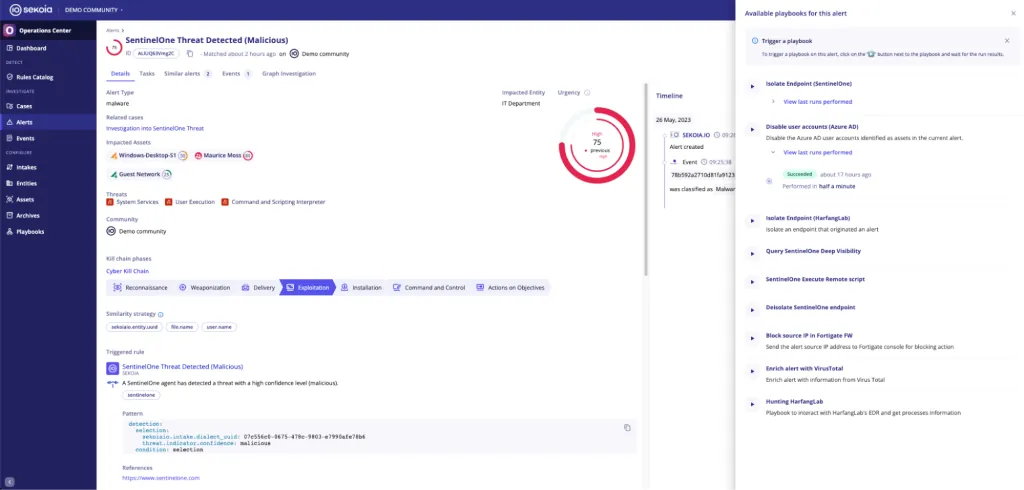Click the System Services threat

[x=132, y=202]
